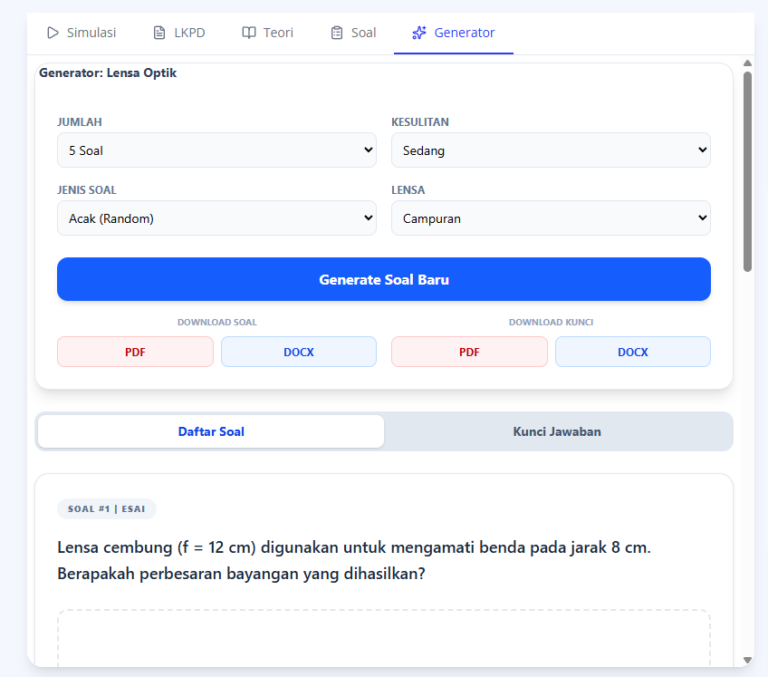768x677 pixels.
Task: Download the answer key as PDF
Action: click(469, 352)
